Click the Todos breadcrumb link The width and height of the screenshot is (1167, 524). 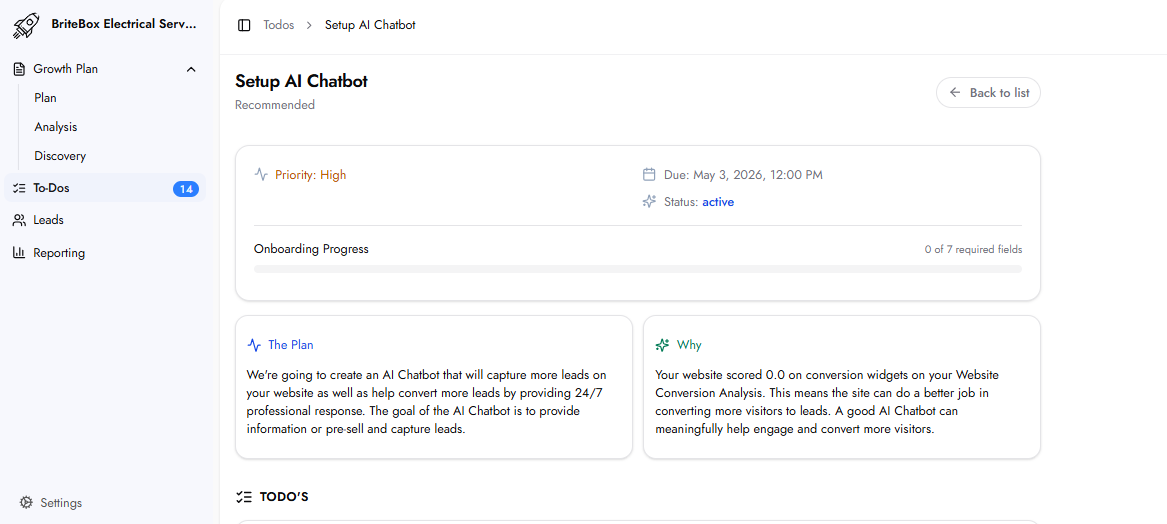coord(279,25)
